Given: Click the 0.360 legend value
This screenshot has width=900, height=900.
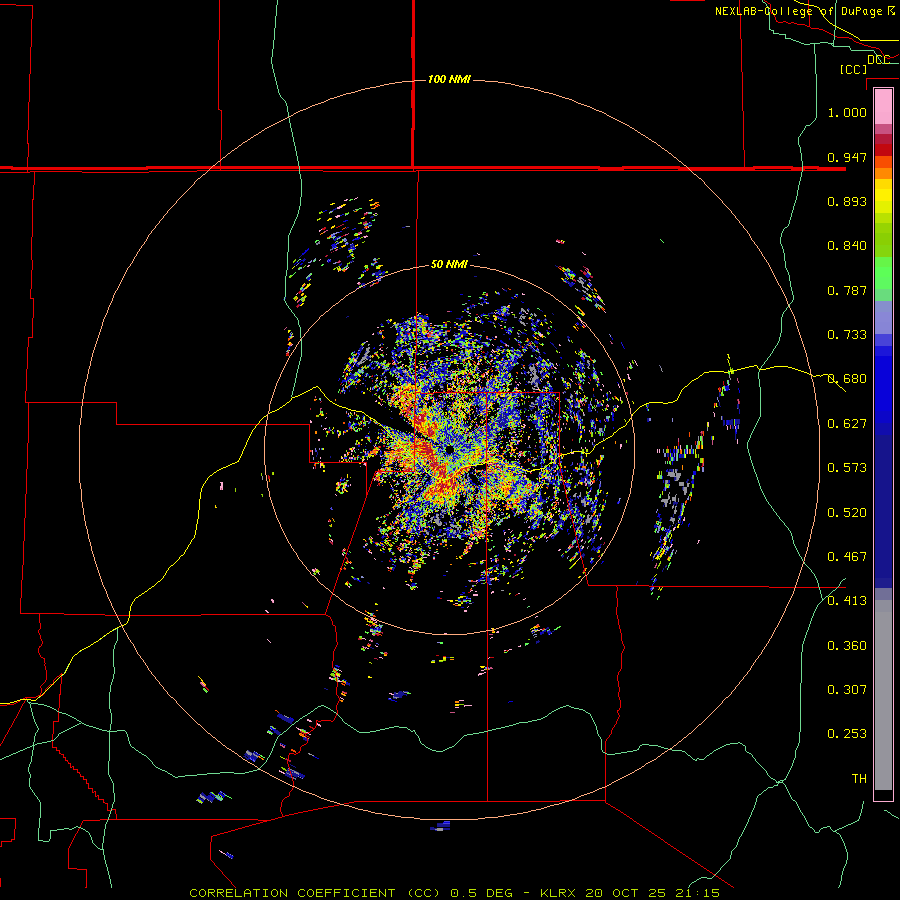Looking at the screenshot, I should pos(847,646).
